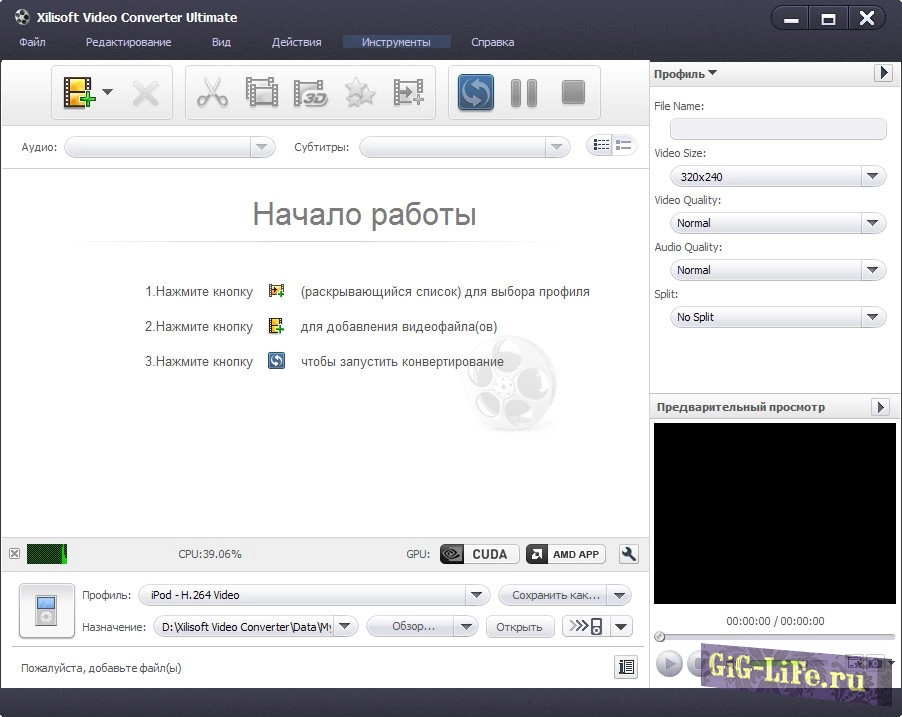Open the Файл menu

pyautogui.click(x=32, y=42)
